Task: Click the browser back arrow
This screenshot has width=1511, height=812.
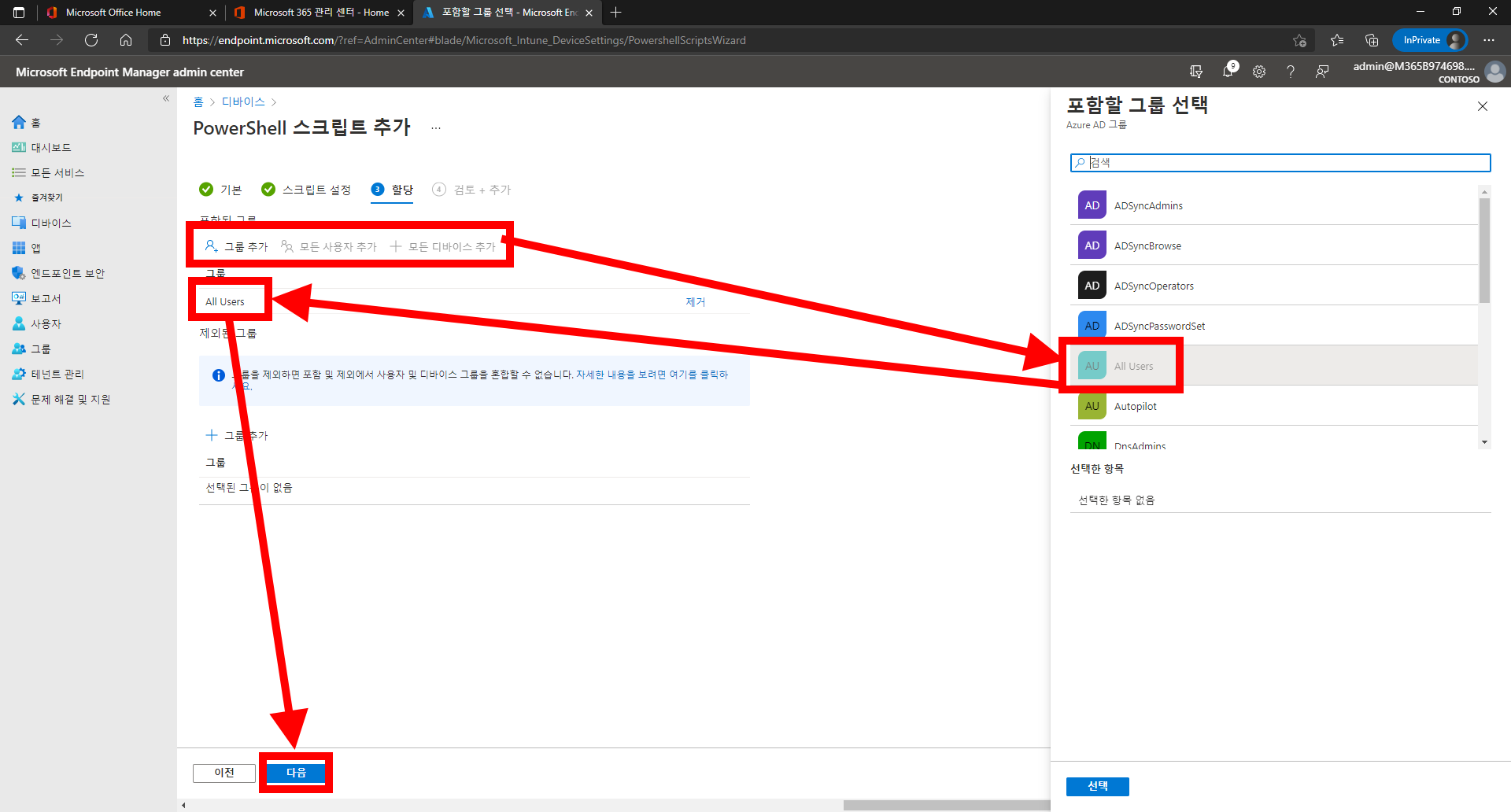Action: point(22,40)
